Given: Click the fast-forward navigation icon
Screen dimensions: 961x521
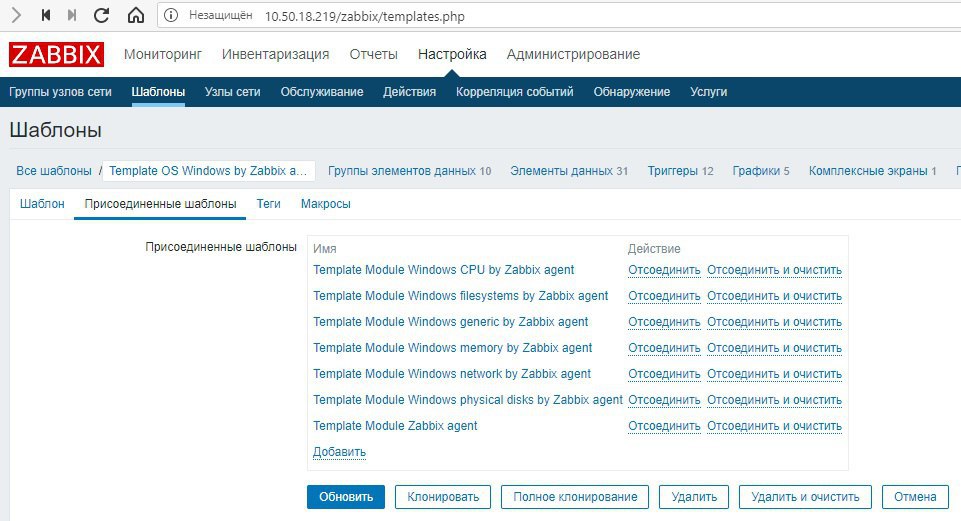Looking at the screenshot, I should tap(72, 15).
